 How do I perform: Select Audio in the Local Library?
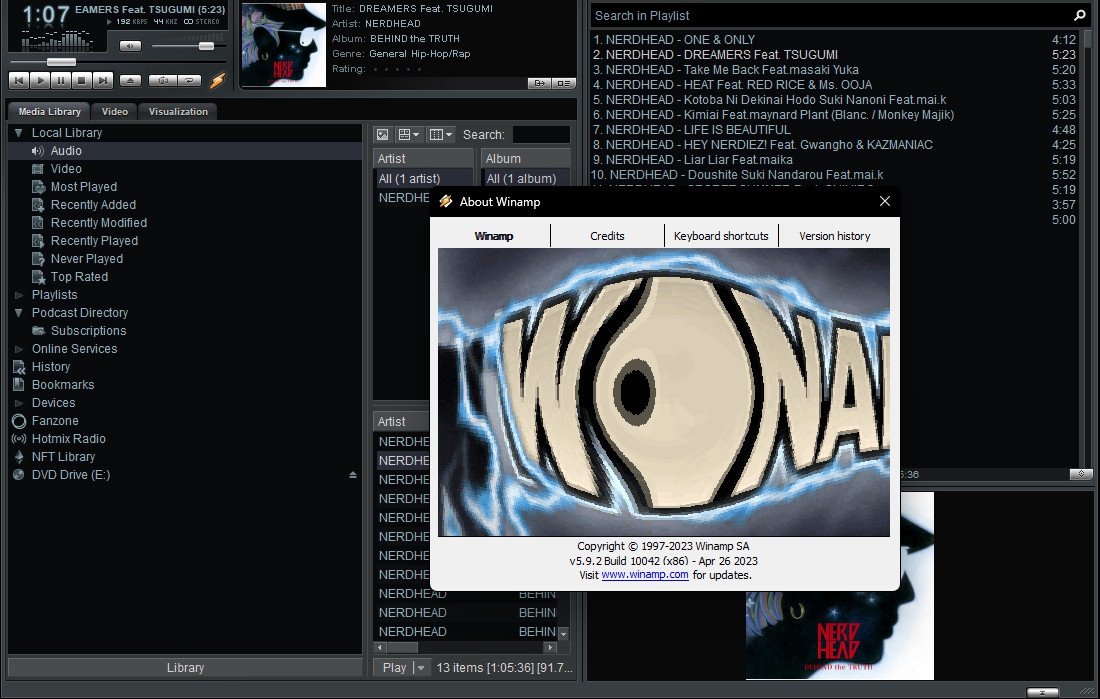pos(185,151)
